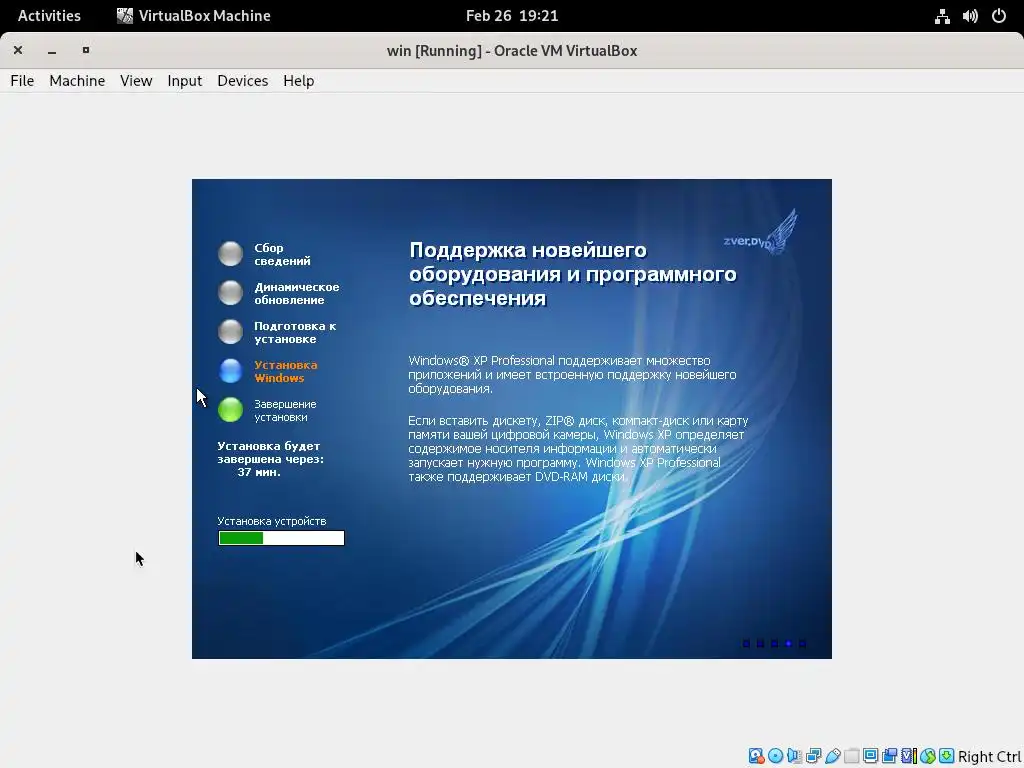Click the volume speaker icon in top bar
Image resolution: width=1024 pixels, height=768 pixels.
[x=970, y=16]
